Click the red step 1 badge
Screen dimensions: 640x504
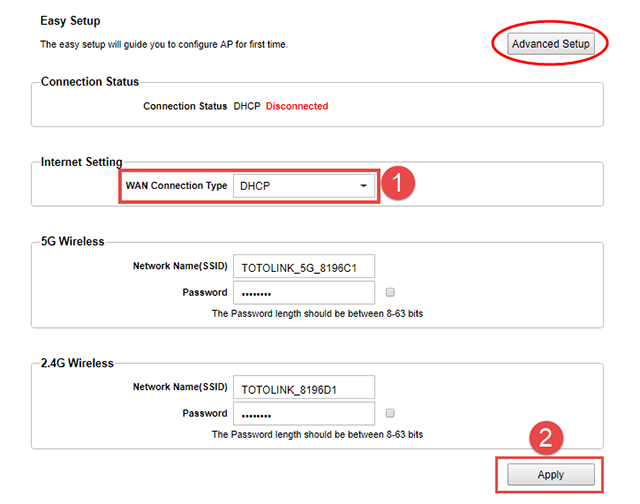click(x=399, y=185)
